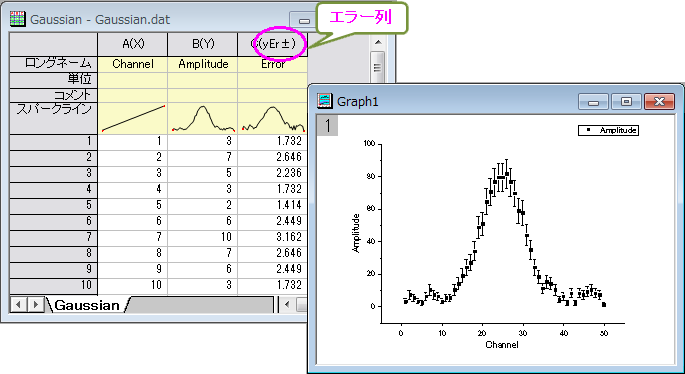Select the Gaussian sheet tab

tap(87, 305)
